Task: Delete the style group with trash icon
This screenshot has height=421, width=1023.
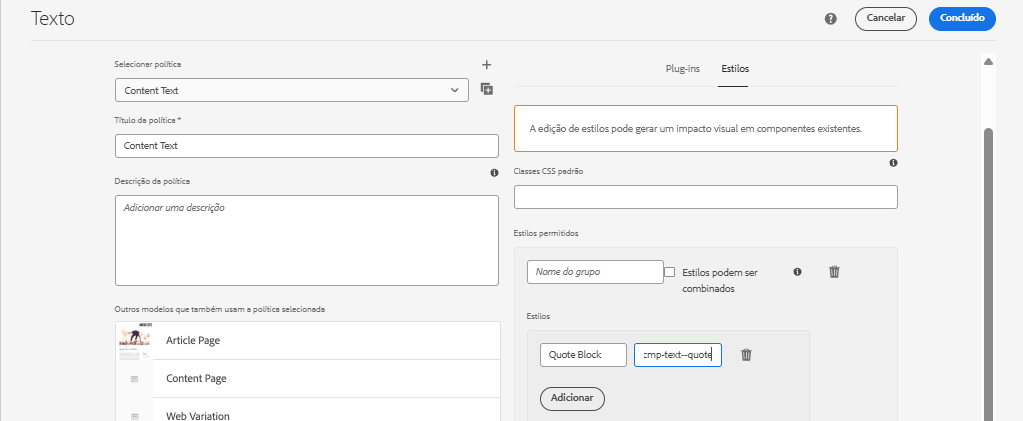Action: (834, 272)
